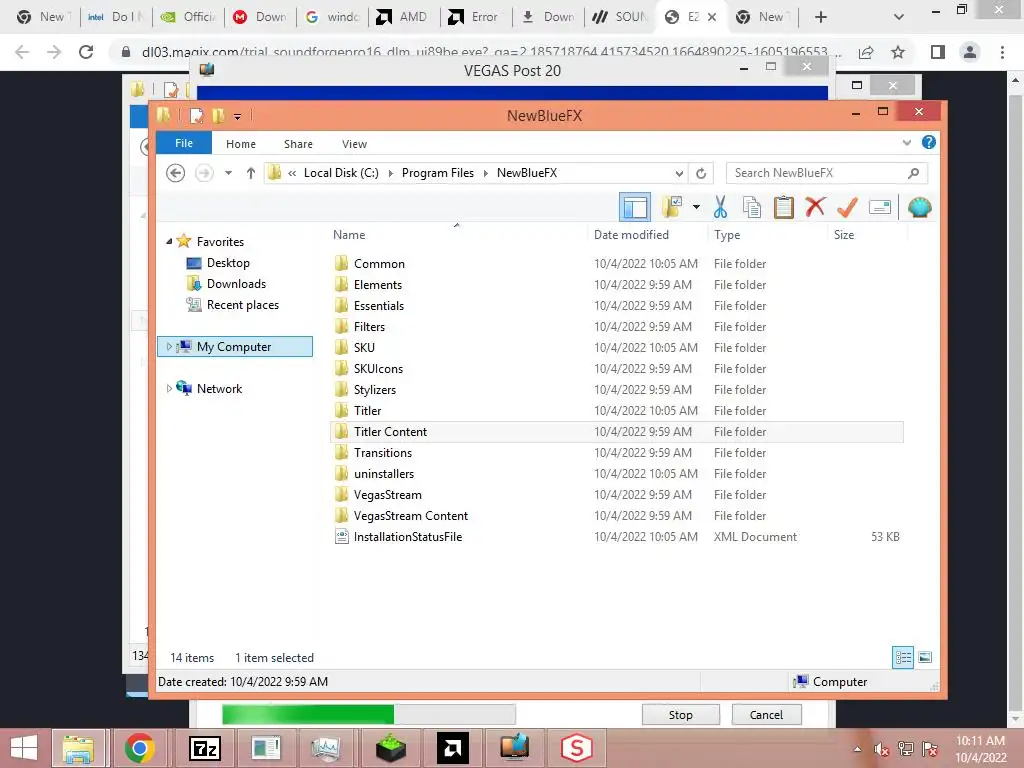1024x768 pixels.
Task: Click the muted volume tray icon
Action: click(882, 749)
